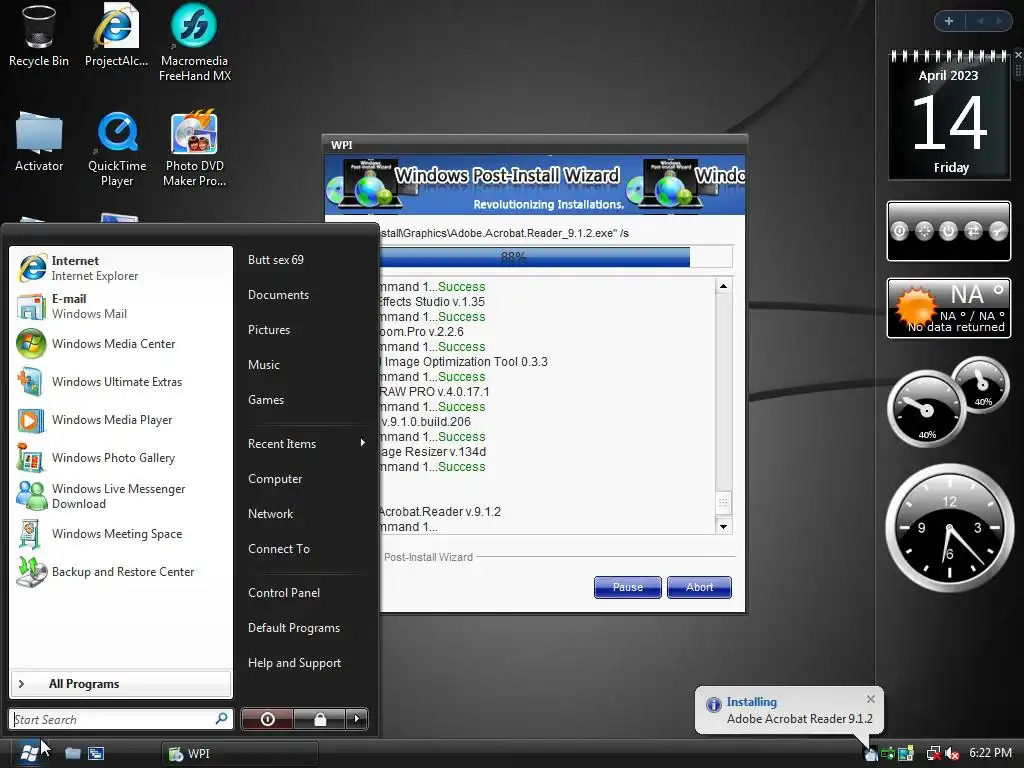1024x768 pixels.
Task: Open the Activator folder icon
Action: pos(39,142)
